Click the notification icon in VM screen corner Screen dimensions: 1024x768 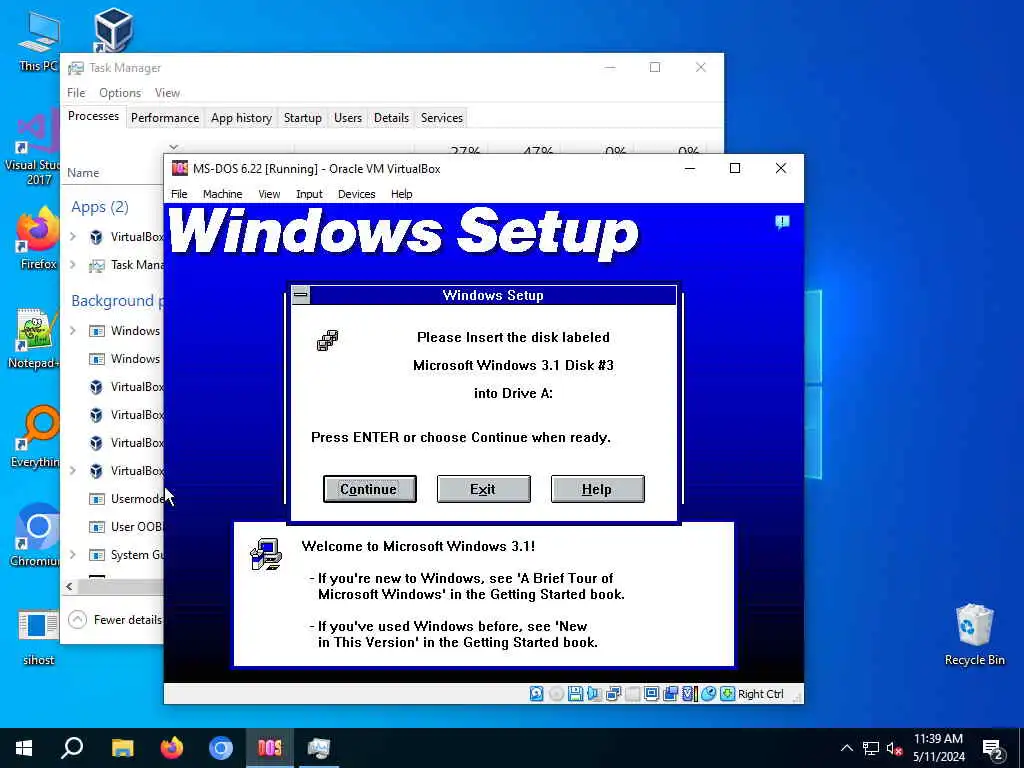click(782, 222)
